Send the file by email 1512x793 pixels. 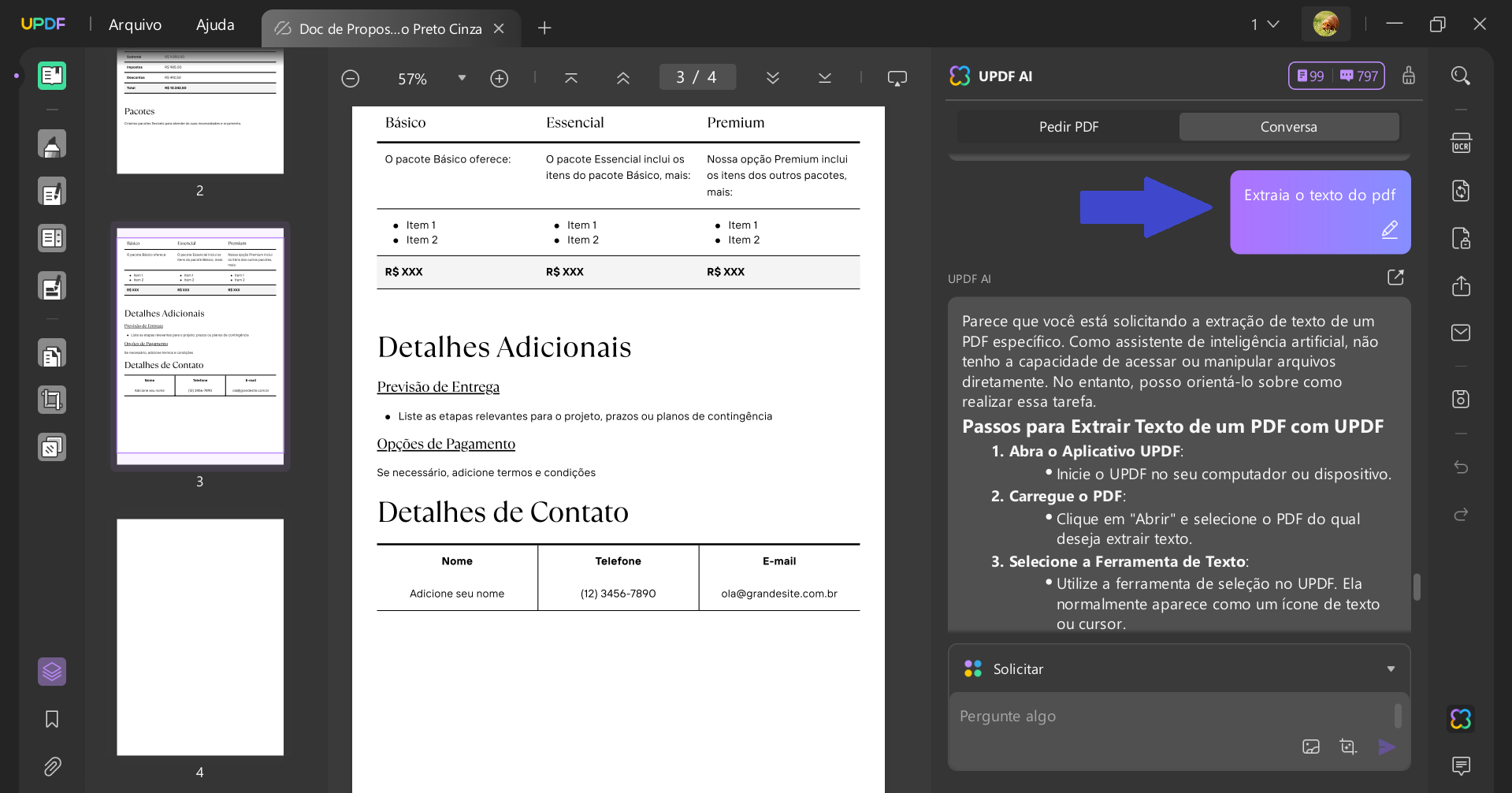1461,333
